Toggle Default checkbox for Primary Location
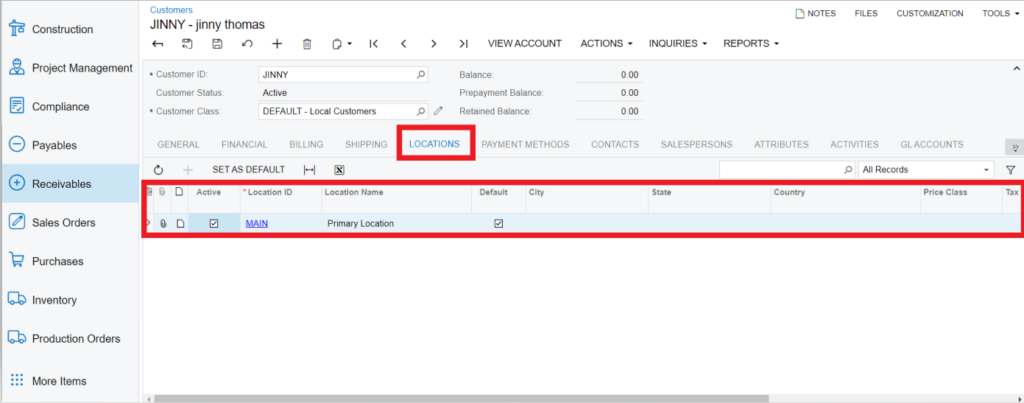Viewport: 1024px width, 403px height. pos(499,223)
